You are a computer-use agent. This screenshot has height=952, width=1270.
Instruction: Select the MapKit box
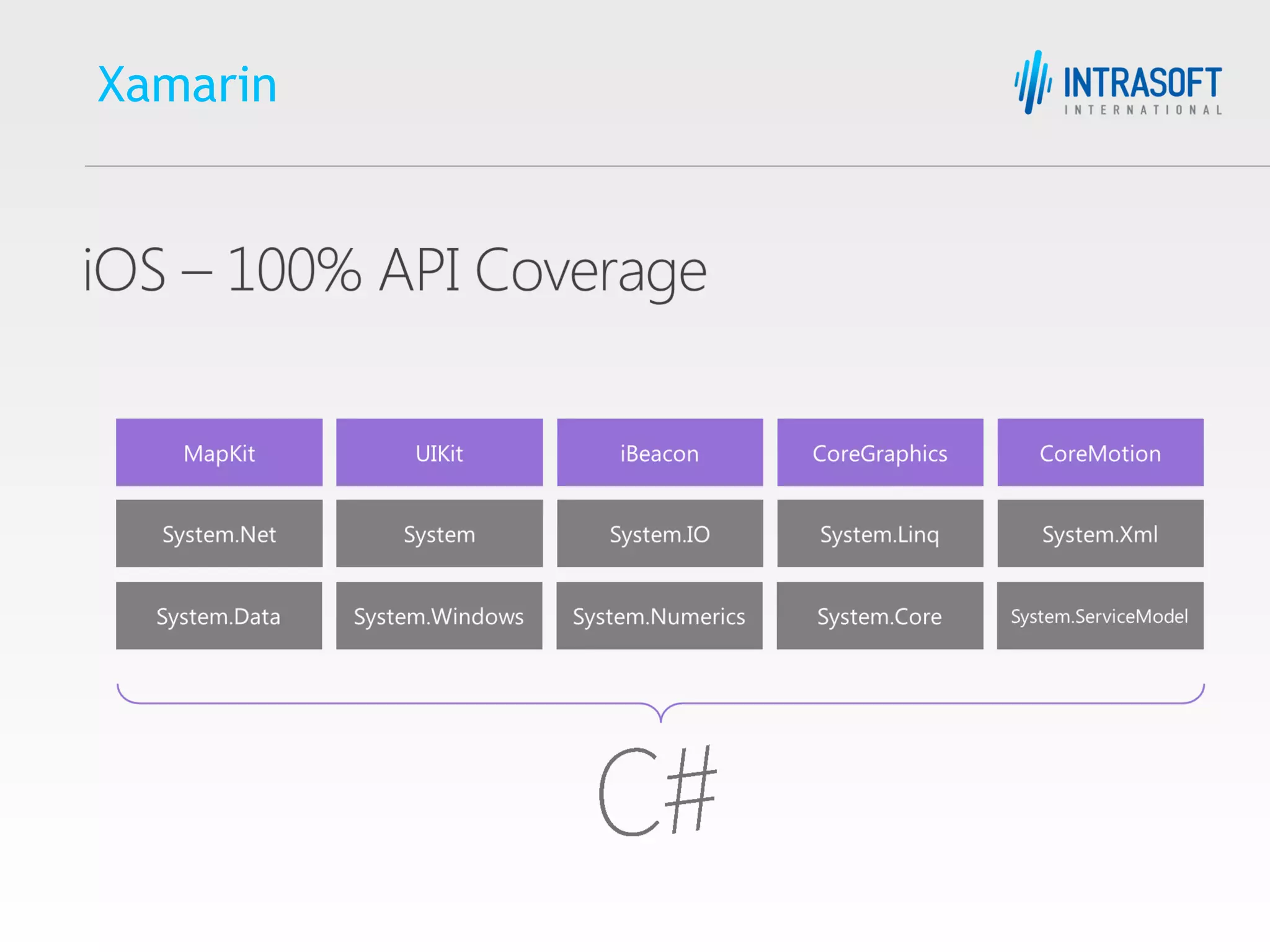tap(219, 452)
